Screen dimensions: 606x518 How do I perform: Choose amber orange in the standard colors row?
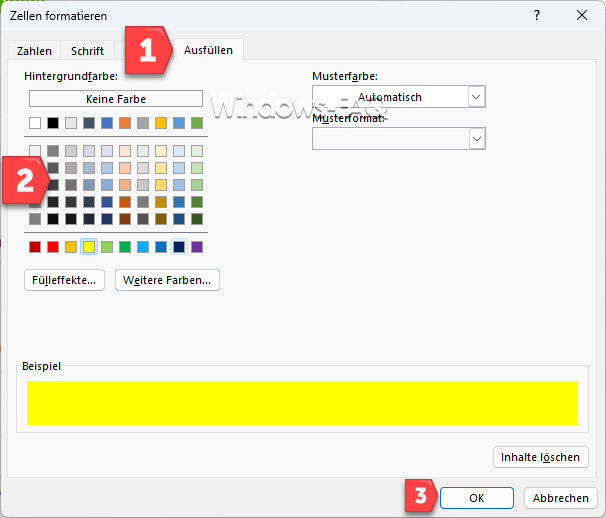click(71, 247)
